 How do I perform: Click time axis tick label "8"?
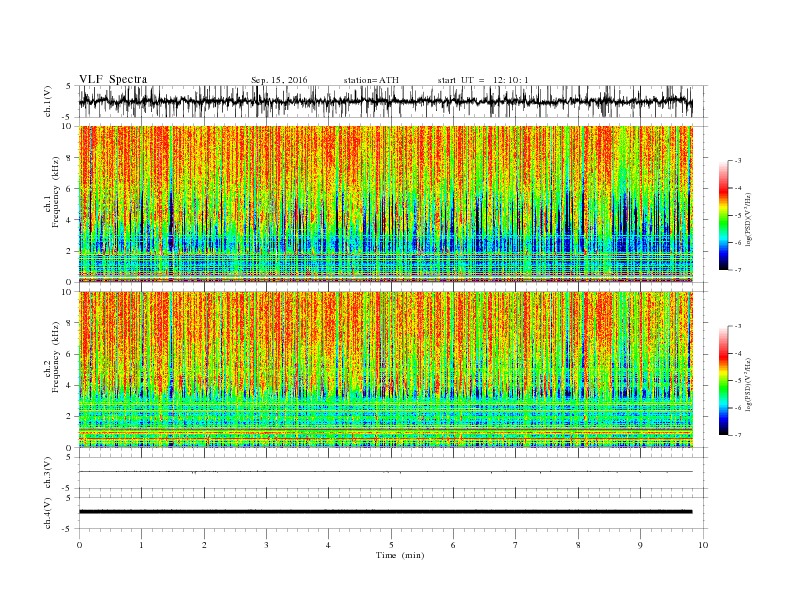tap(578, 545)
